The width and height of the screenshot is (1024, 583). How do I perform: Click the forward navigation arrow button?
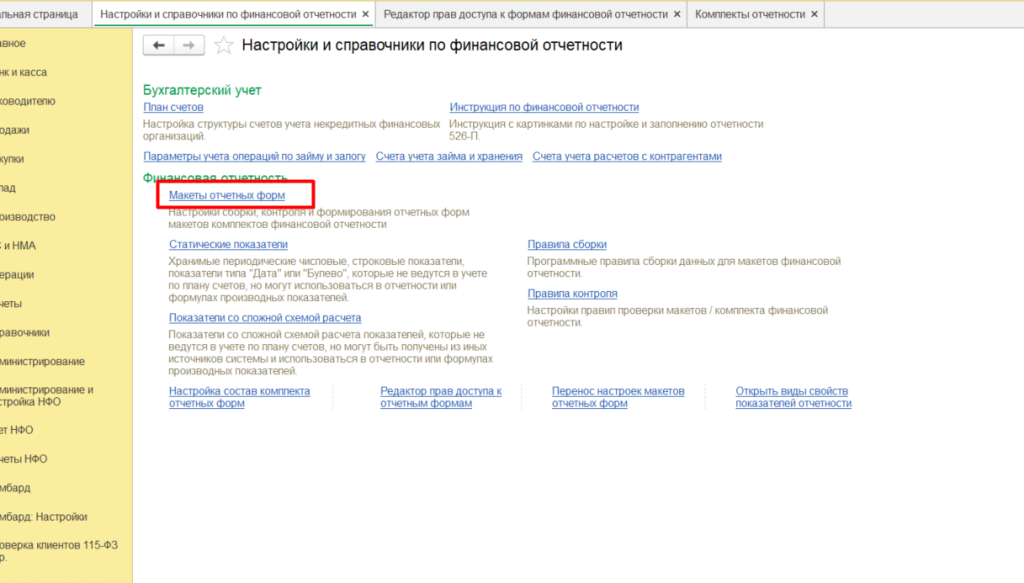click(x=189, y=46)
